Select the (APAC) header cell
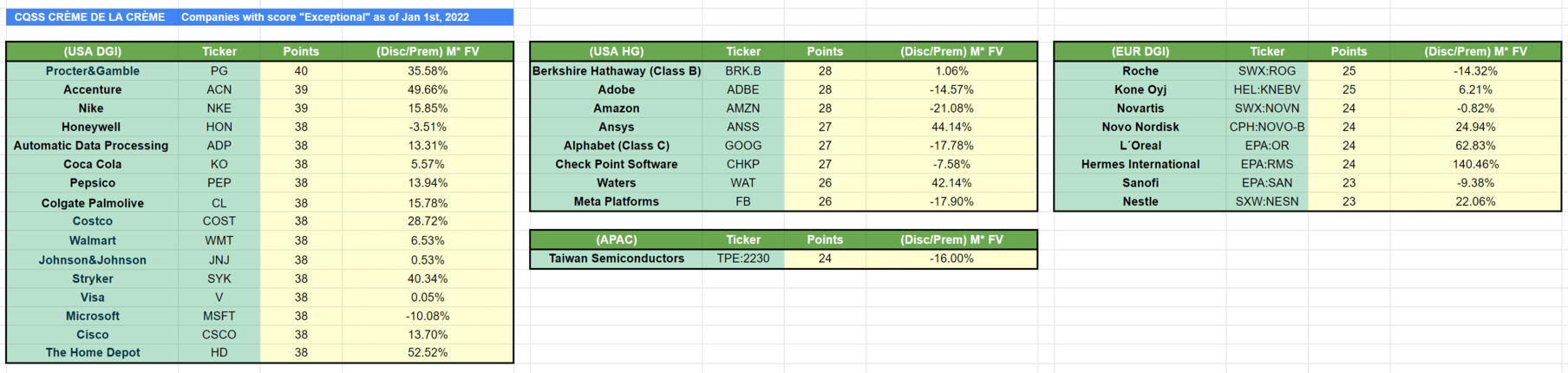 tap(617, 240)
